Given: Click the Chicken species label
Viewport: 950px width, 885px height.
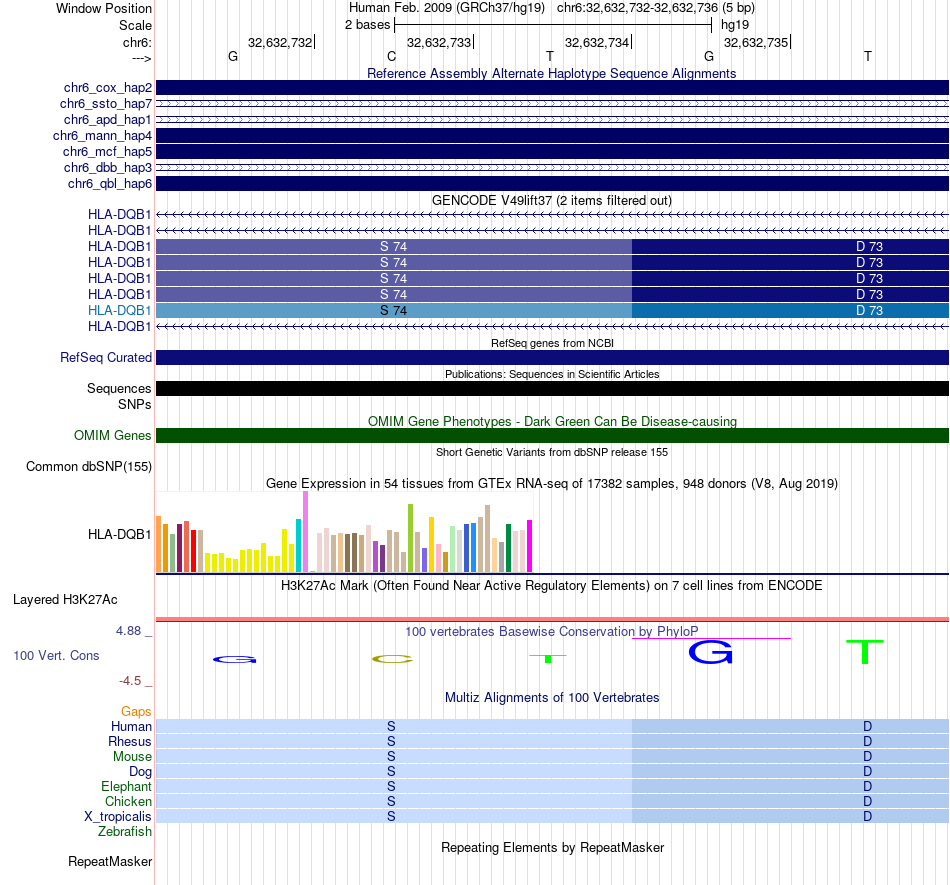Looking at the screenshot, I should point(128,801).
